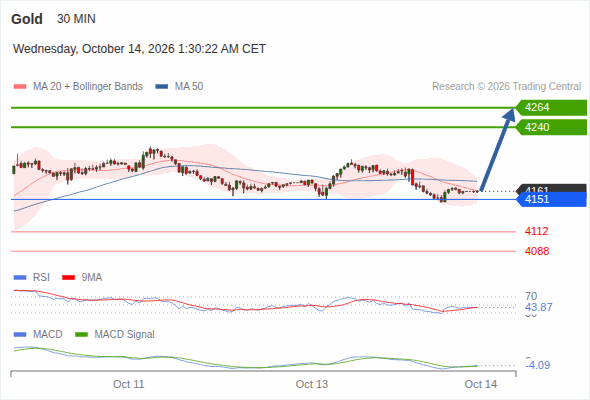Click the RSI value 43.87
This screenshot has width=590, height=400.
click(539, 307)
